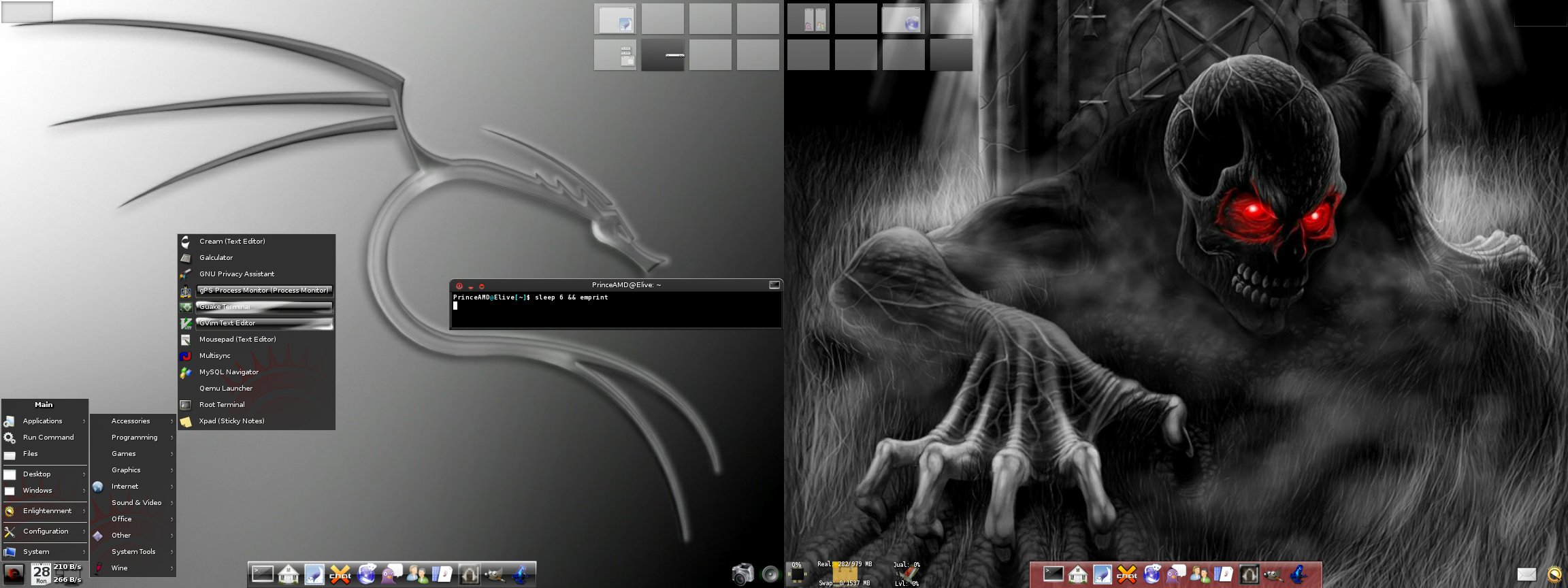Screen dimensions: 1568x588
Task: Launch XChat from the red dock
Action: [x=1127, y=574]
